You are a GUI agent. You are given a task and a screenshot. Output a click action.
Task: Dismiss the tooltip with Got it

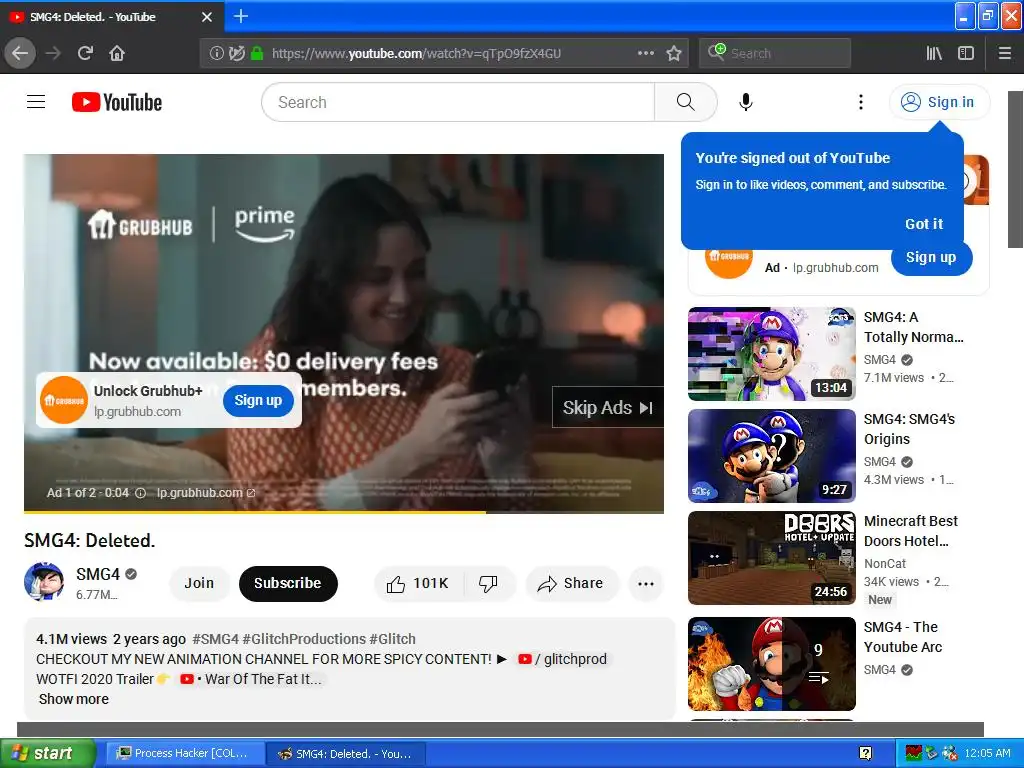point(923,224)
